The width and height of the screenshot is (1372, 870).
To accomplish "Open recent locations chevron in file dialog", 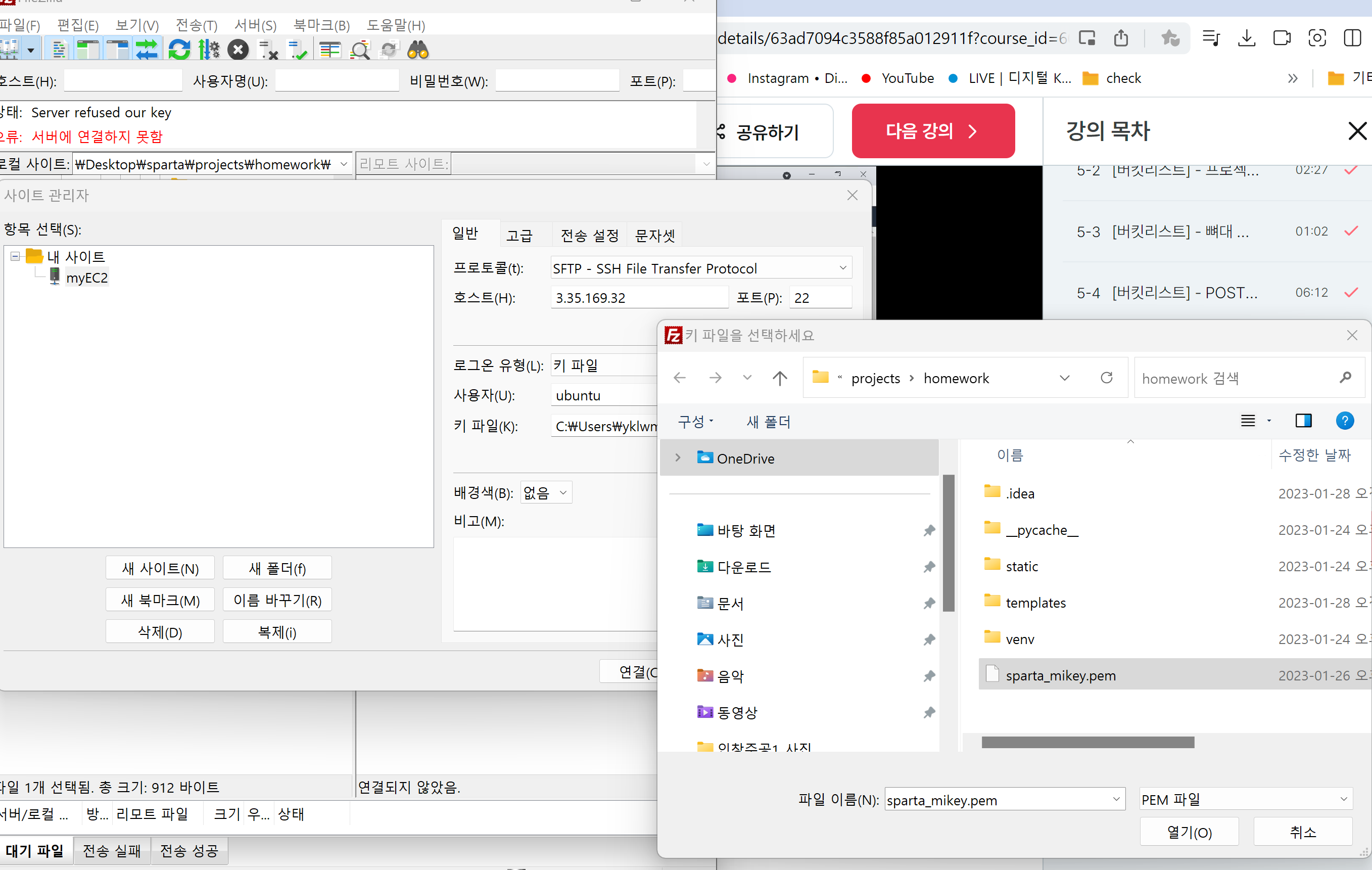I will pyautogui.click(x=747, y=378).
